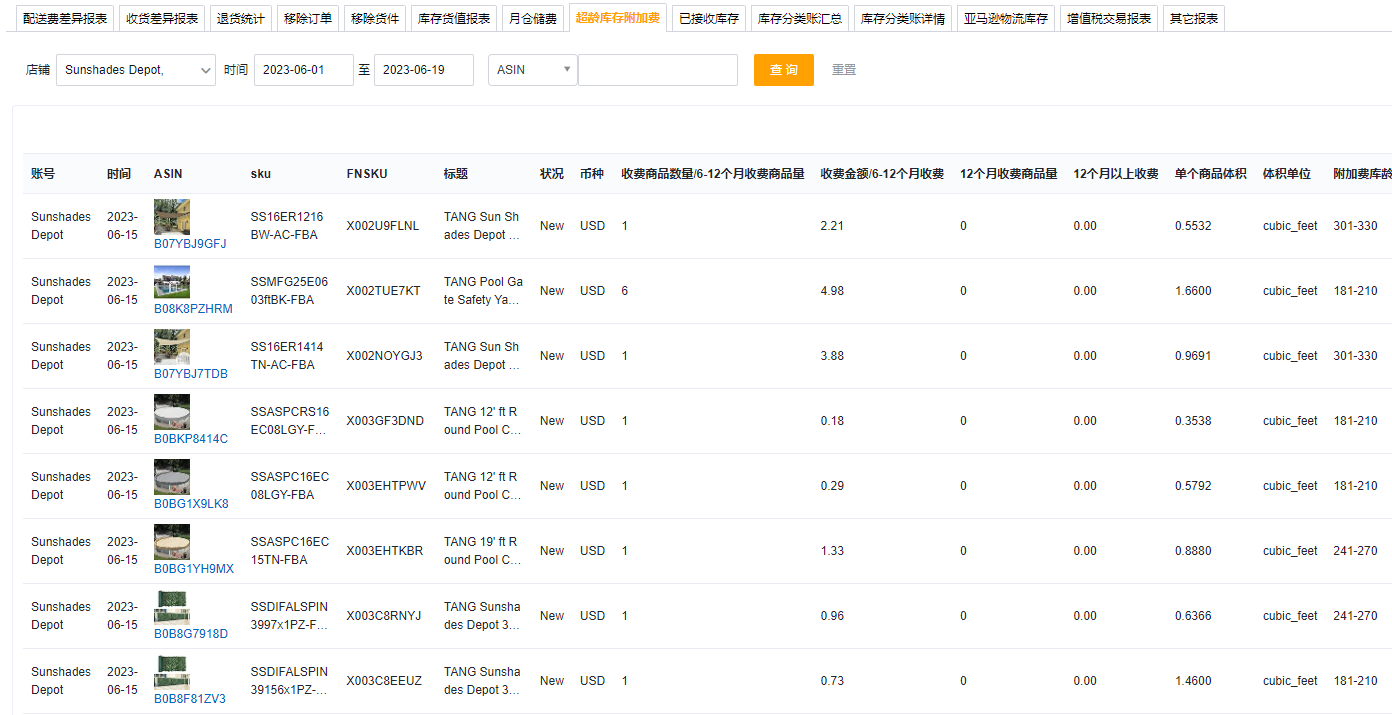The width and height of the screenshot is (1392, 715).
Task: Open the 店铺 Sunshades Depot dropdown
Action: (136, 70)
